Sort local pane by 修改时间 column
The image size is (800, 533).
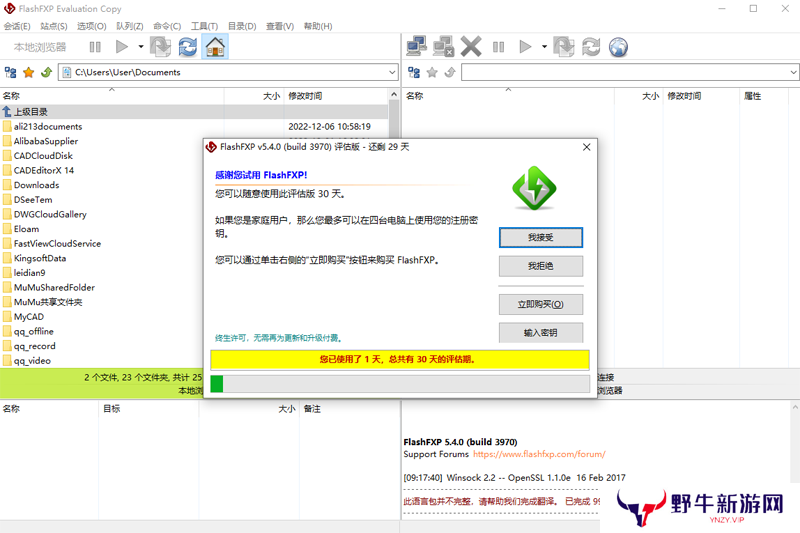click(x=305, y=96)
